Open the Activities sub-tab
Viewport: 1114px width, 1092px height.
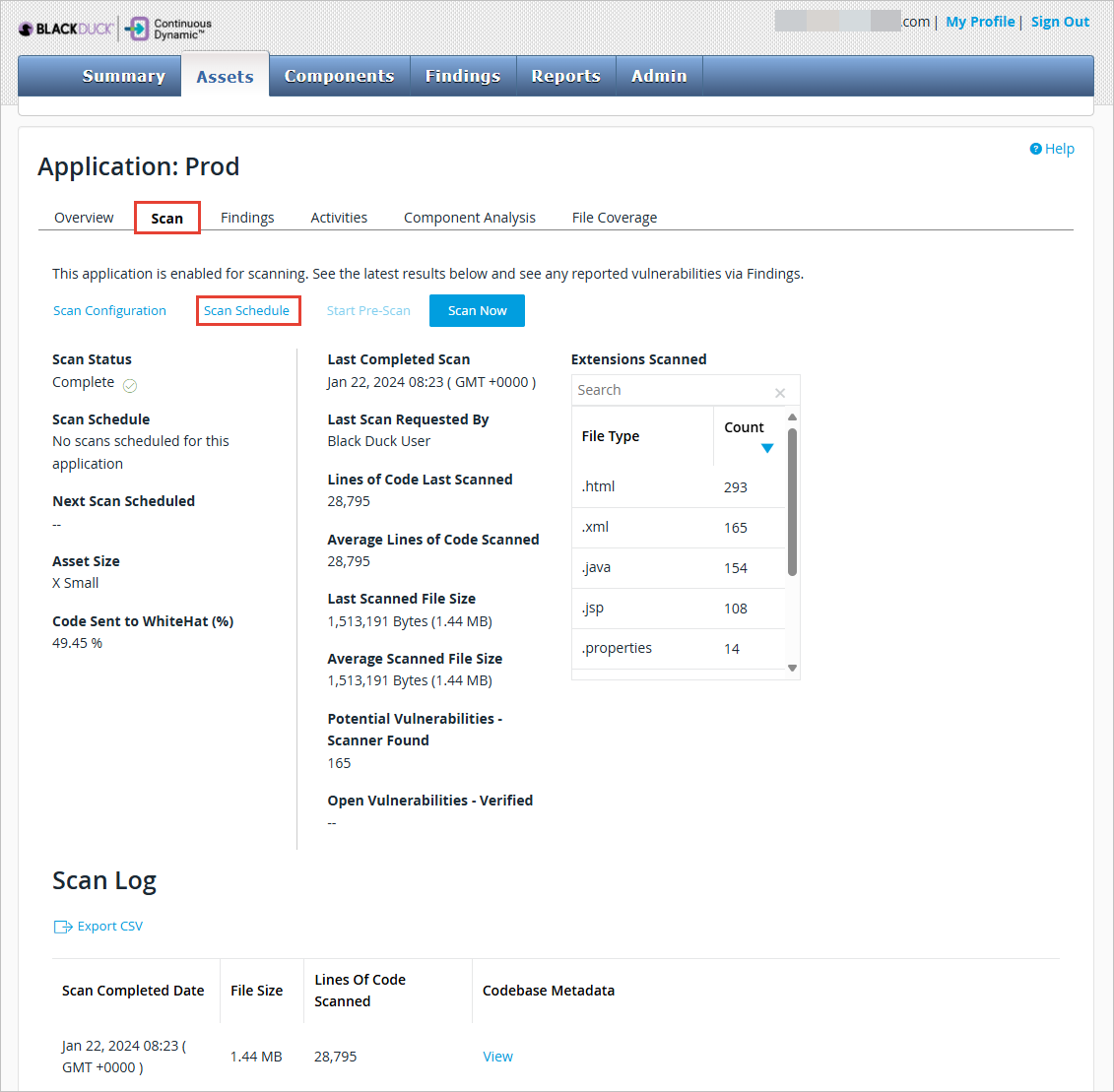[339, 218]
